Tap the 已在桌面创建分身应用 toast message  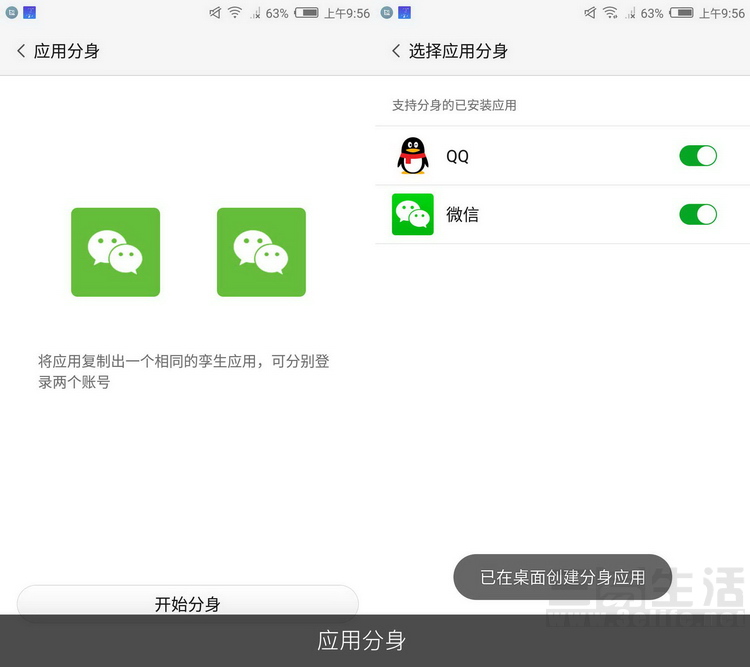[x=562, y=577]
